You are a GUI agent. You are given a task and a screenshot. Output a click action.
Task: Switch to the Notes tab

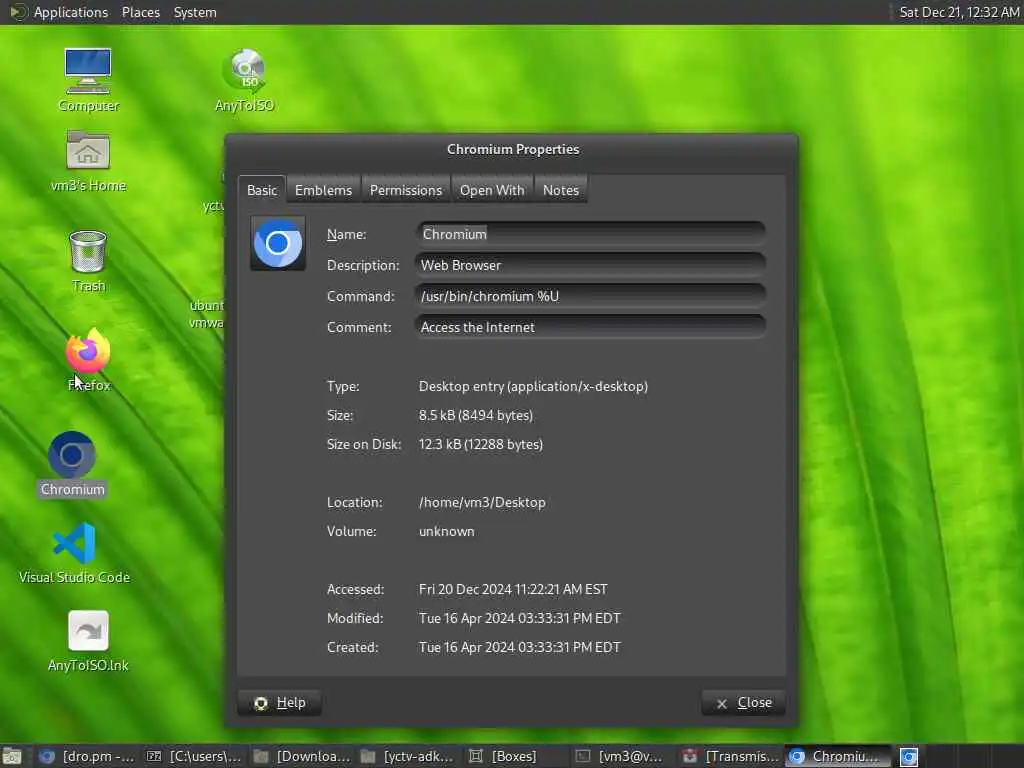point(561,190)
